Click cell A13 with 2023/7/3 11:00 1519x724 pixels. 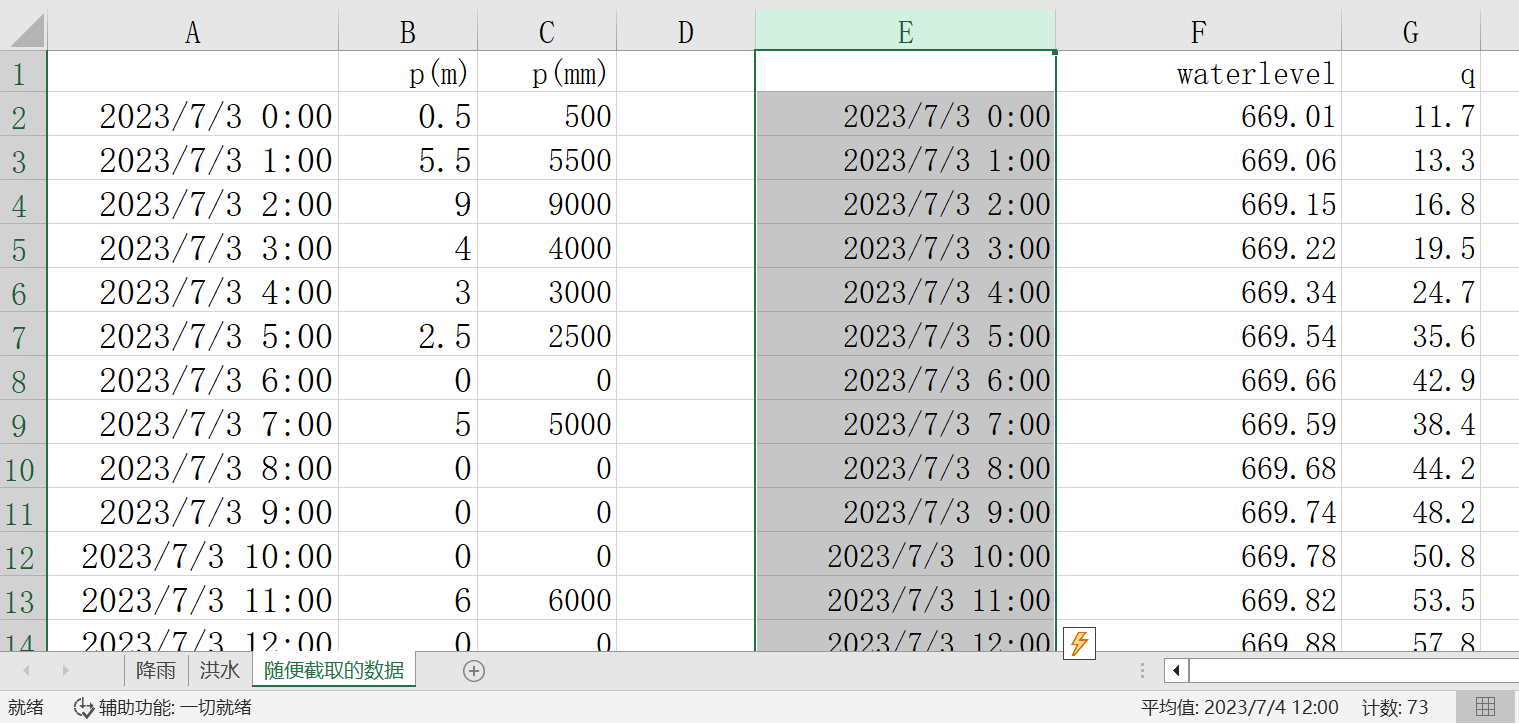[x=193, y=600]
